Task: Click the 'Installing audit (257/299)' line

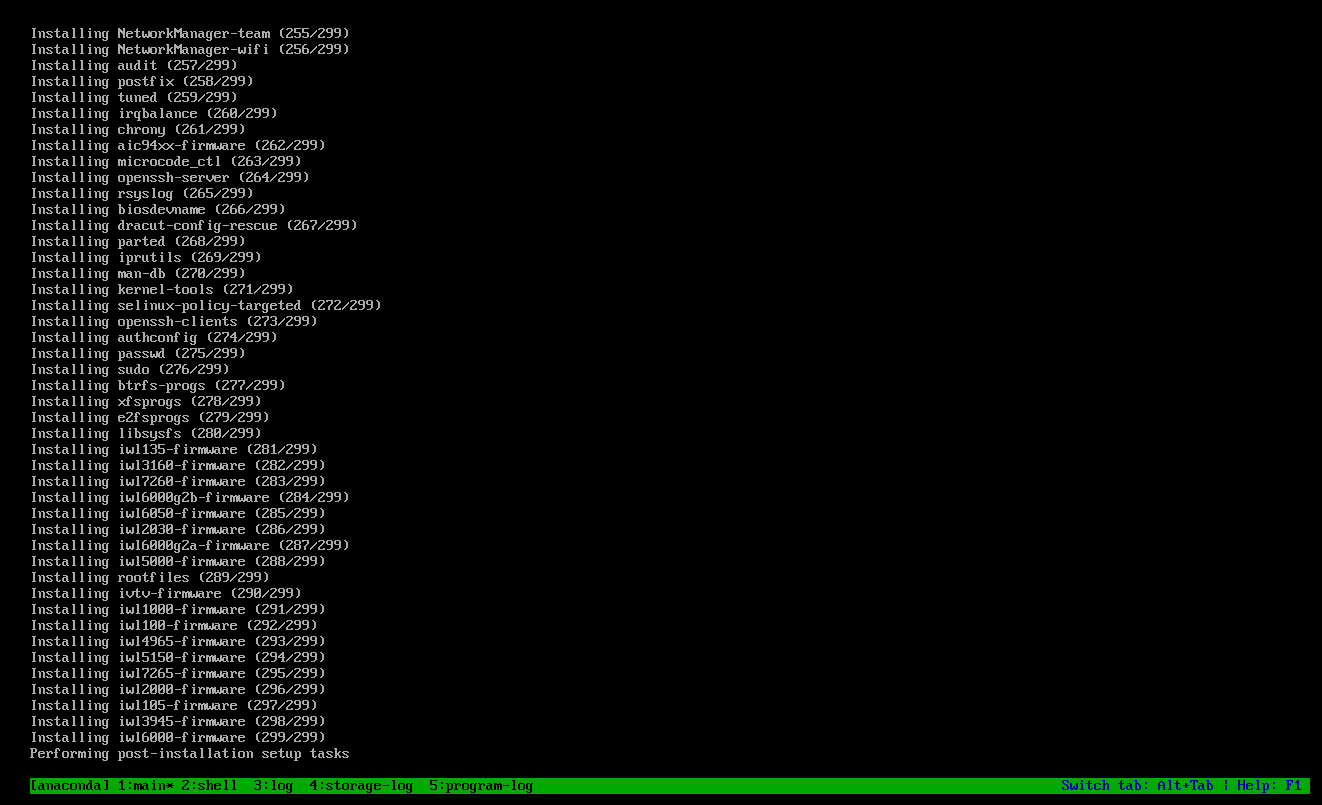Action: pos(134,66)
